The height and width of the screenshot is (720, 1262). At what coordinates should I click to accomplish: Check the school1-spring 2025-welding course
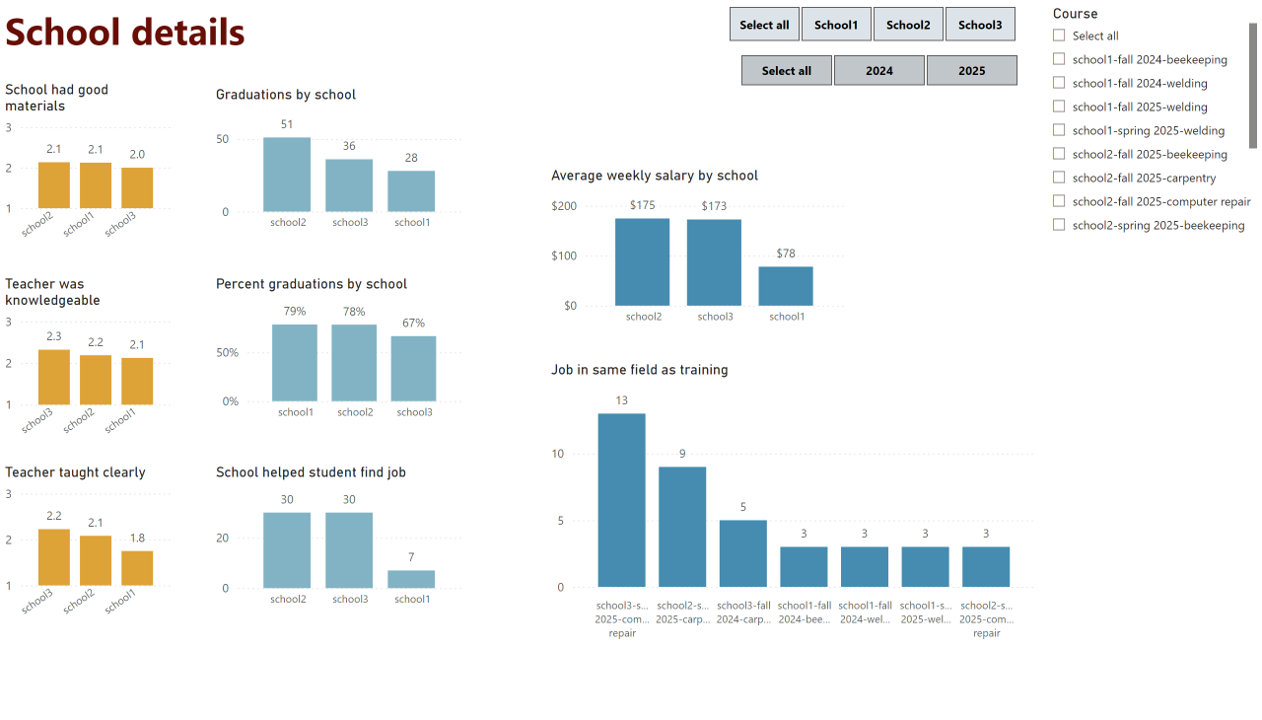point(1058,130)
